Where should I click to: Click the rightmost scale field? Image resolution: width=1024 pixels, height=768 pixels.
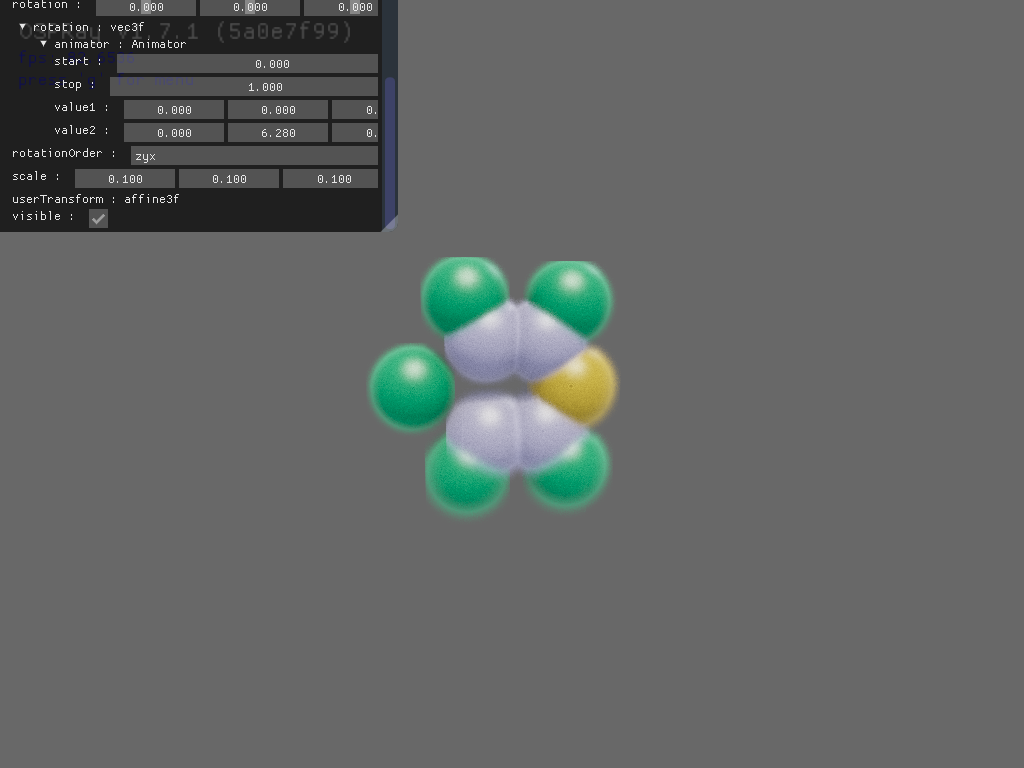tap(330, 178)
